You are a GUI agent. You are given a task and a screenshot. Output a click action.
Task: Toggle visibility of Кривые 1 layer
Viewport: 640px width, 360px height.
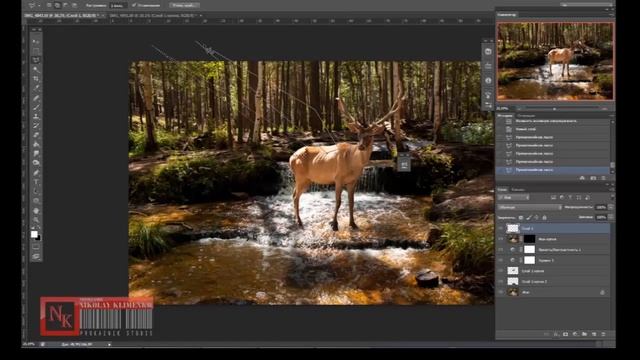tap(501, 260)
